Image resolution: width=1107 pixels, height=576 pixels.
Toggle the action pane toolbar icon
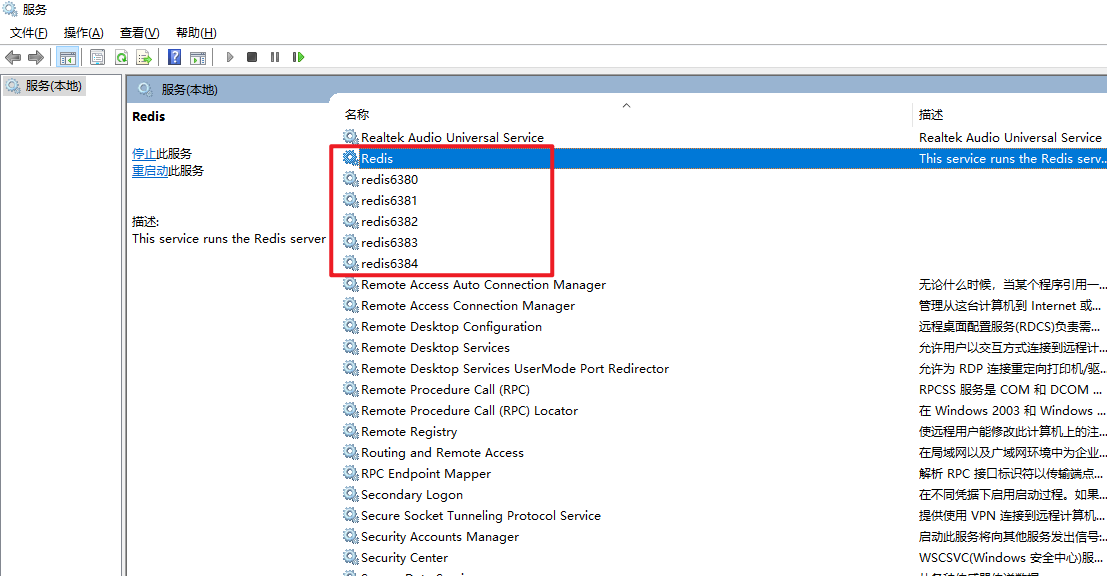click(198, 57)
